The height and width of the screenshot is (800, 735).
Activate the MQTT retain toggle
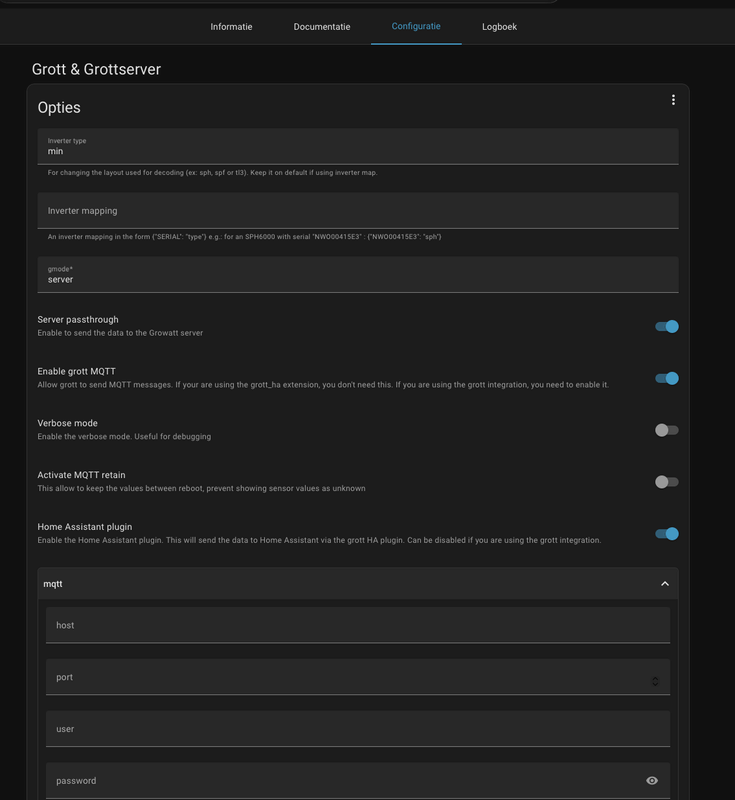coord(664,481)
